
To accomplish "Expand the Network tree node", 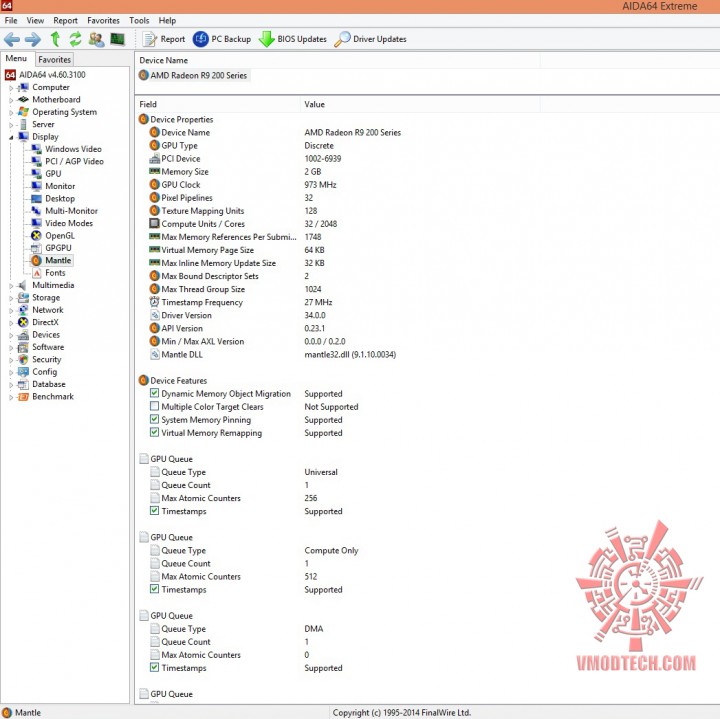I will tap(11, 310).
